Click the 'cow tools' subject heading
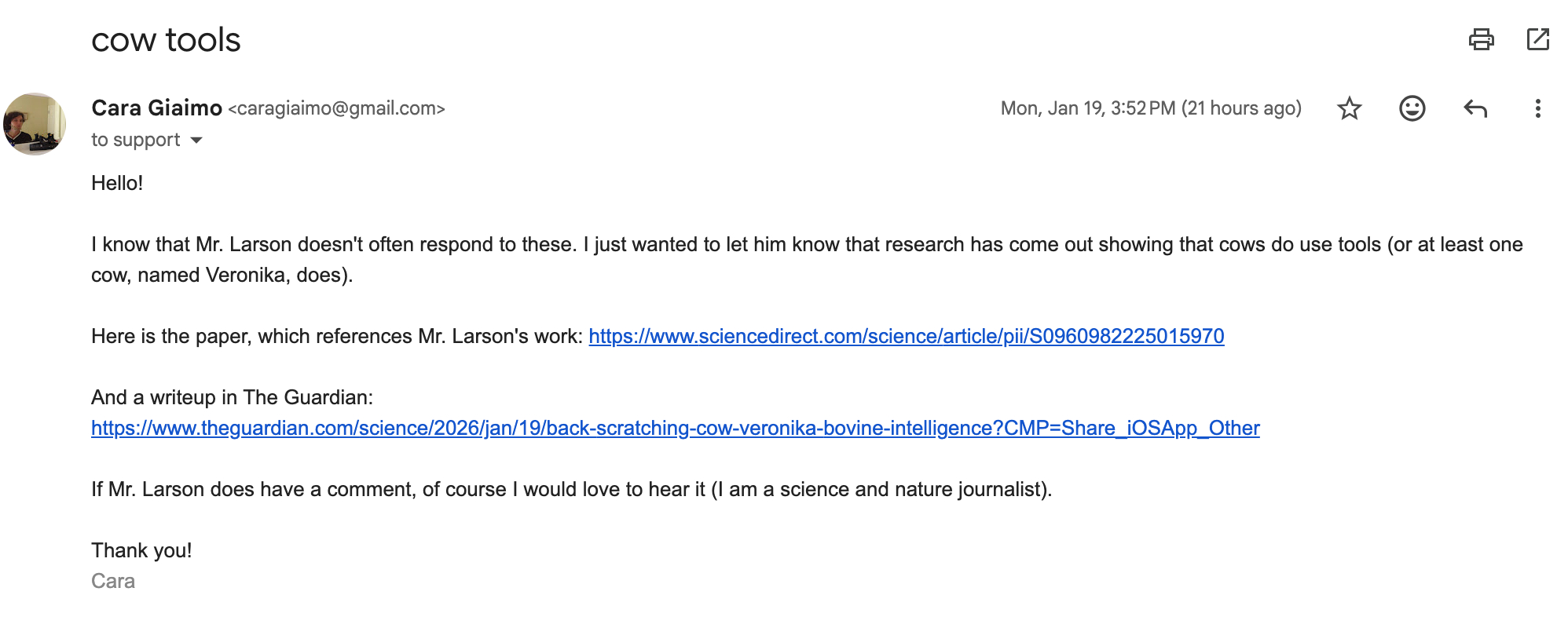This screenshot has width=1568, height=617. [166, 40]
